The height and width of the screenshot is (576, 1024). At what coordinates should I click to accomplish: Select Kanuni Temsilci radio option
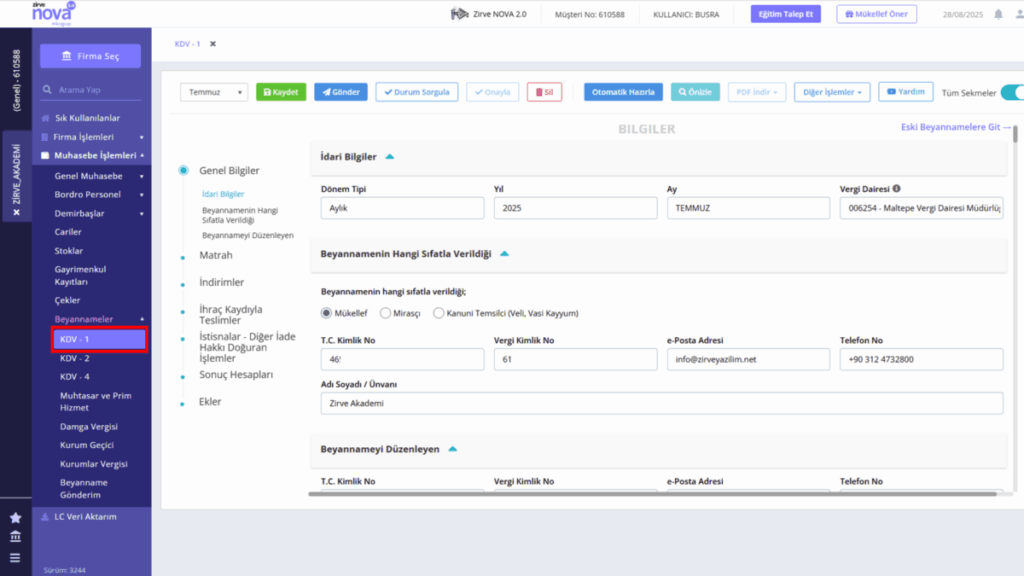point(438,313)
